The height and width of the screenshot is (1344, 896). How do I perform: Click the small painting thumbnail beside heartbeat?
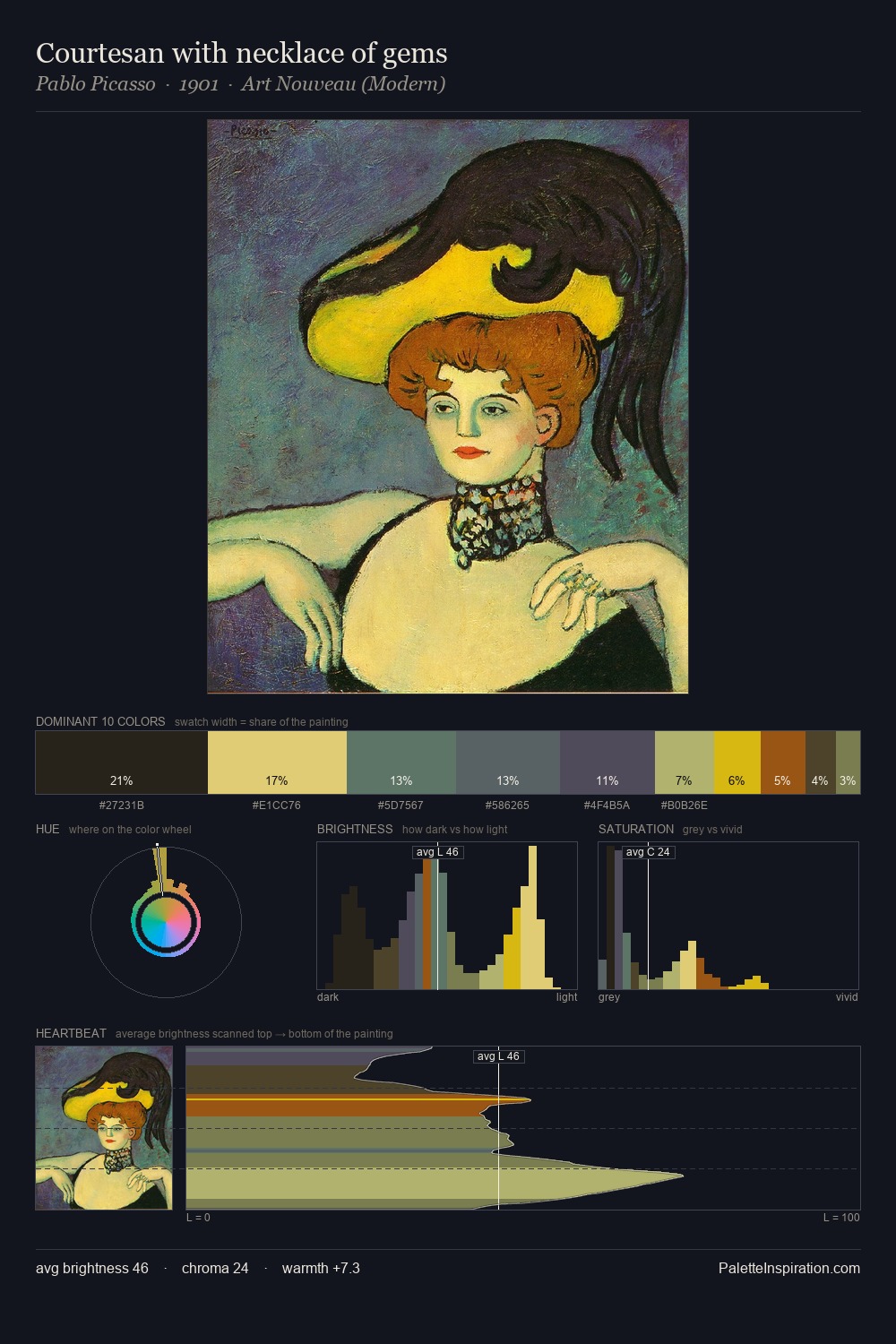pyautogui.click(x=104, y=1128)
